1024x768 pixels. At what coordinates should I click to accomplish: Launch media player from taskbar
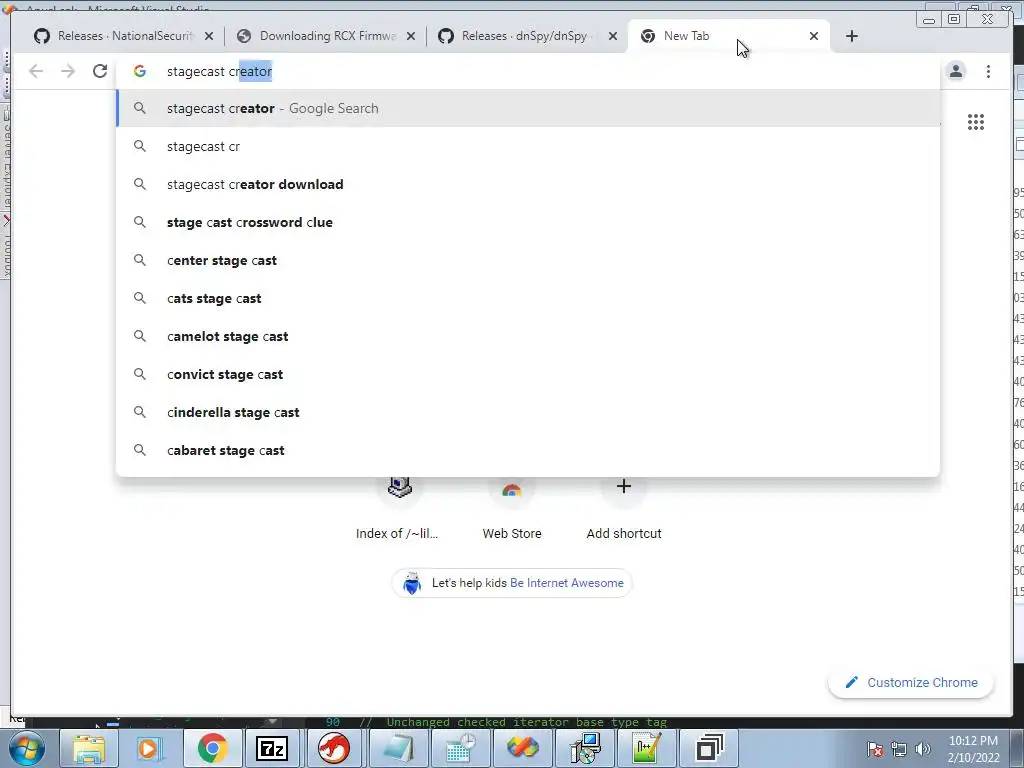149,748
